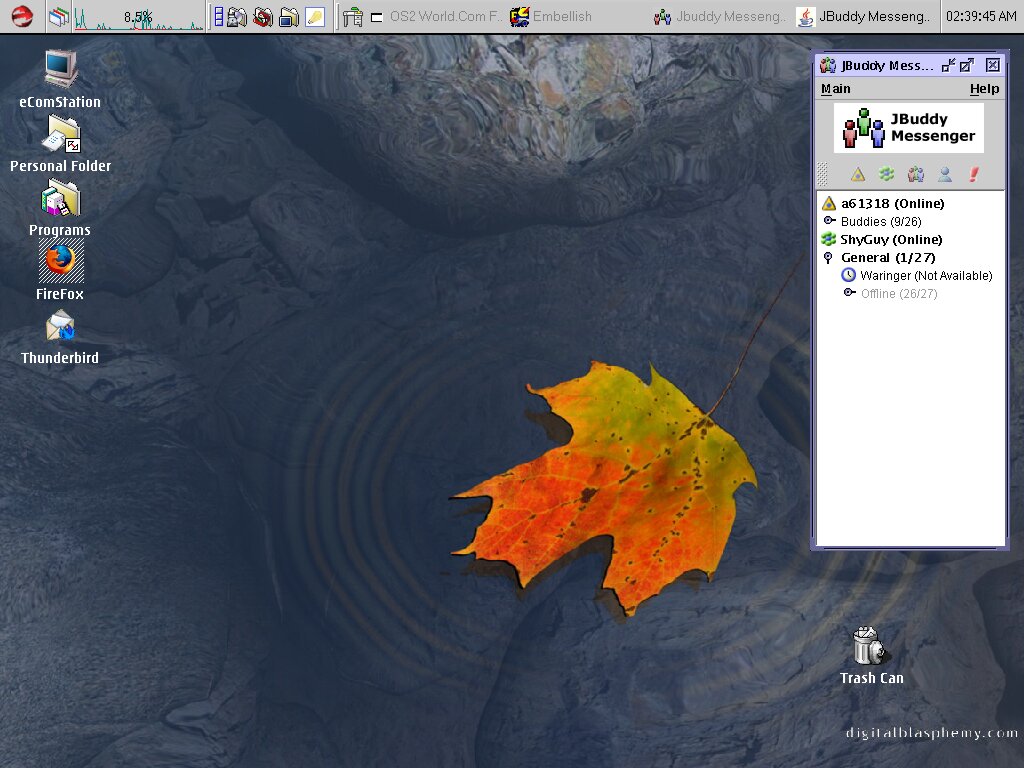Click the group-of-people icon in JBuddy toolbar
1024x768 pixels.
click(915, 174)
